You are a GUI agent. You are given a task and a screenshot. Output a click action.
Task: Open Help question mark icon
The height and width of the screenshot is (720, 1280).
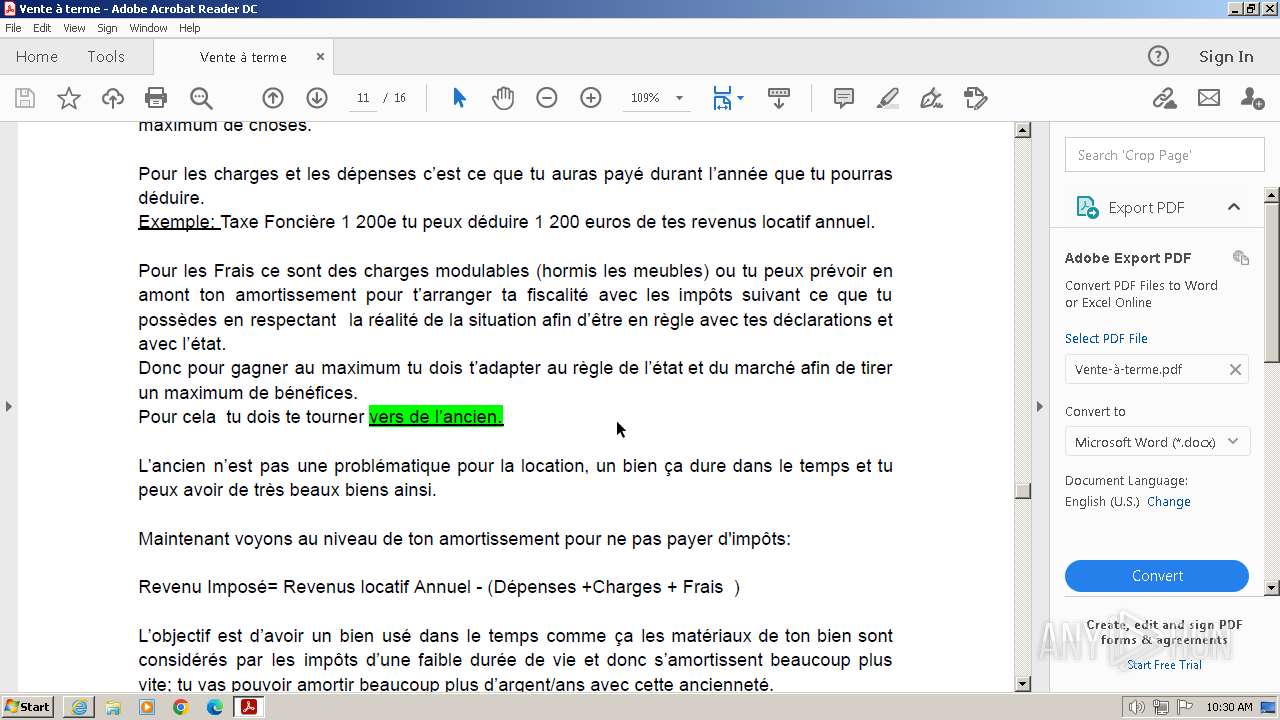(x=1158, y=57)
